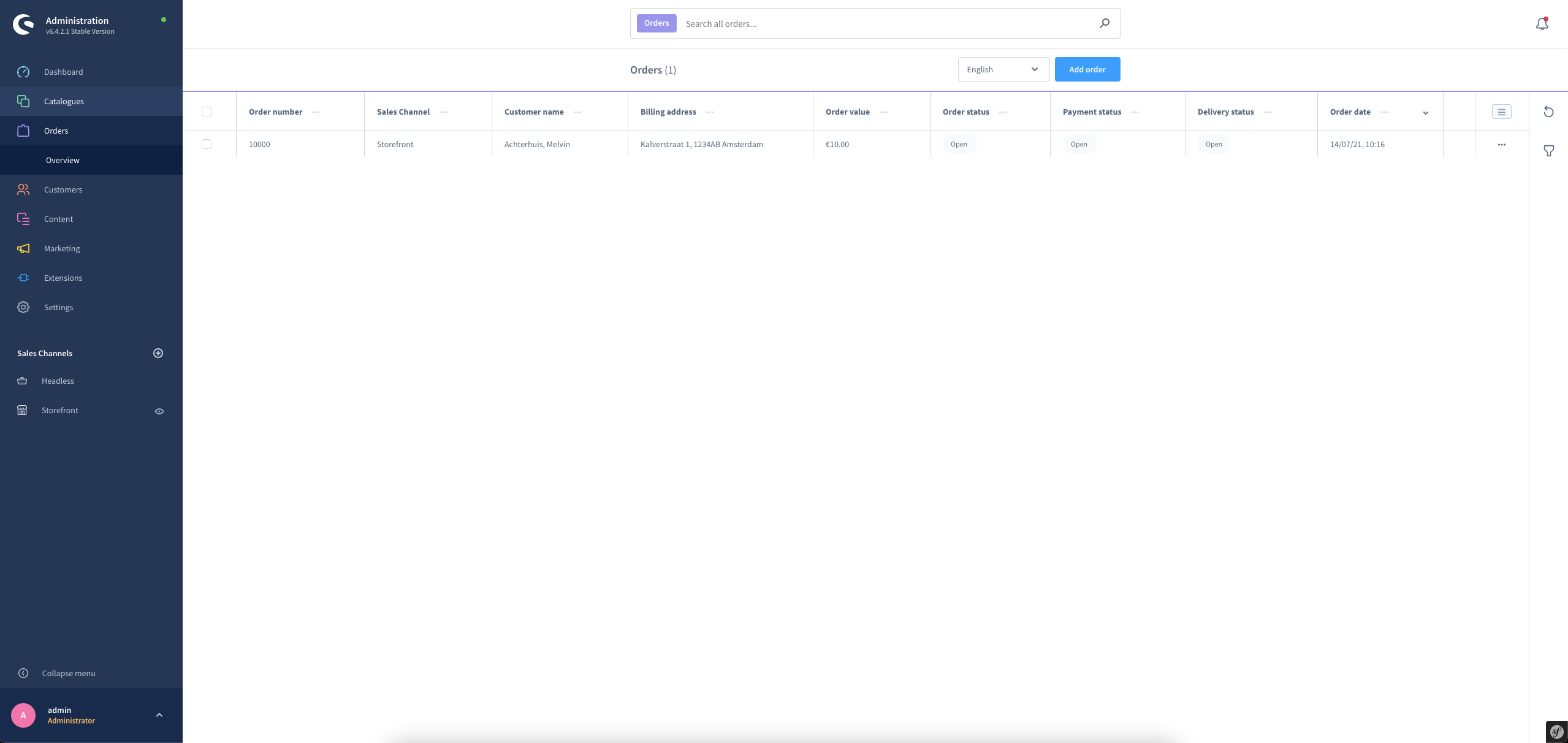The width and height of the screenshot is (1568, 743).
Task: Open context menu for order 10000
Action: point(1501,145)
